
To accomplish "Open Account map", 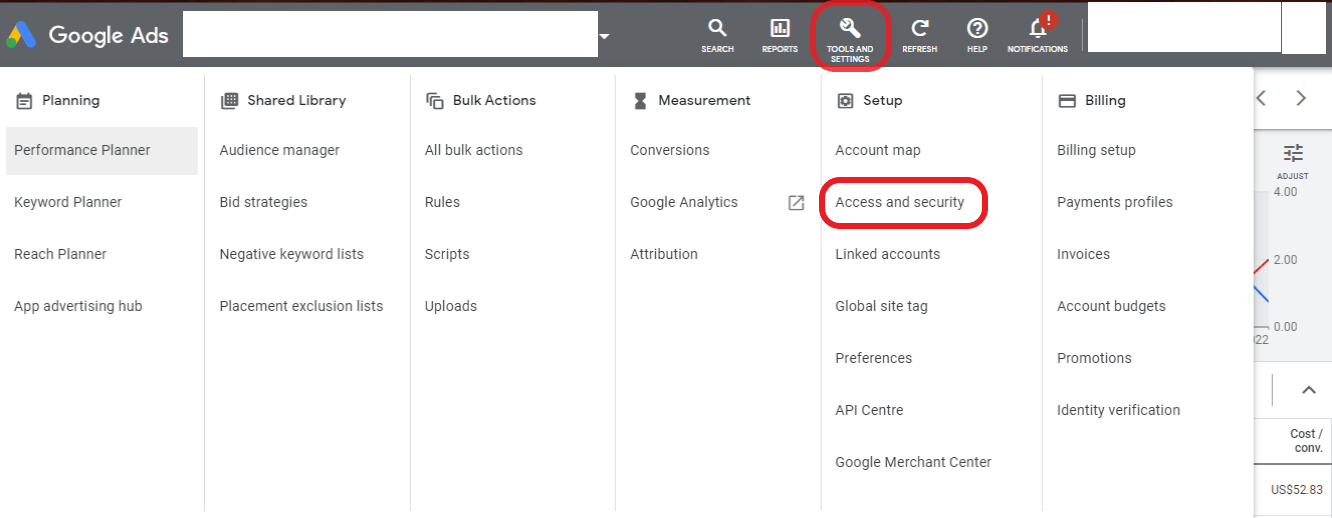I will [x=877, y=150].
